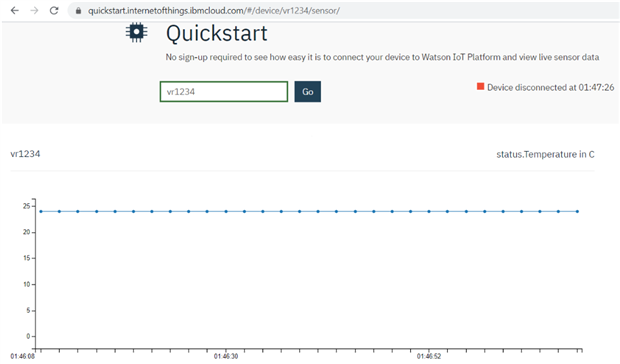Click the Quickstart chip logo icon
The image size is (620, 364).
[x=136, y=32]
